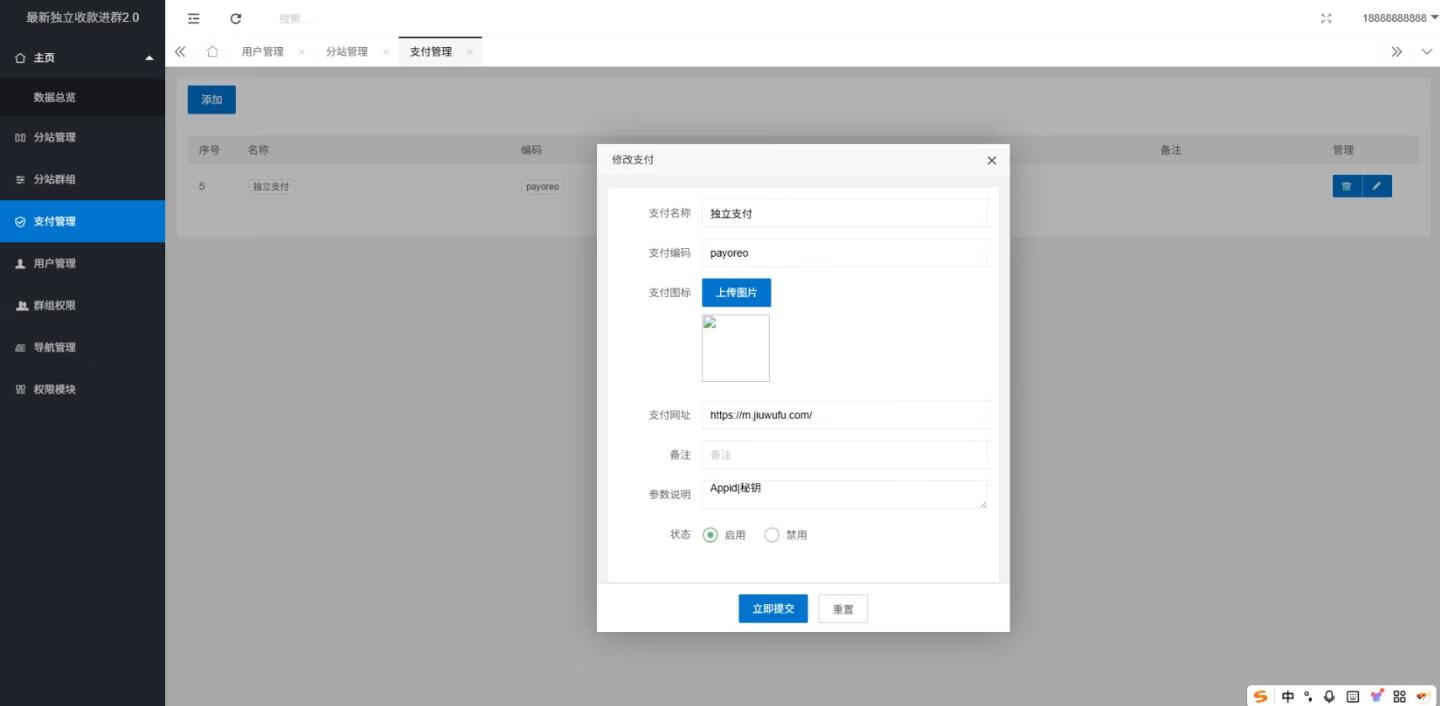This screenshot has width=1440, height=706.
Task: Click the 上传图片 upload button
Action: (x=736, y=291)
